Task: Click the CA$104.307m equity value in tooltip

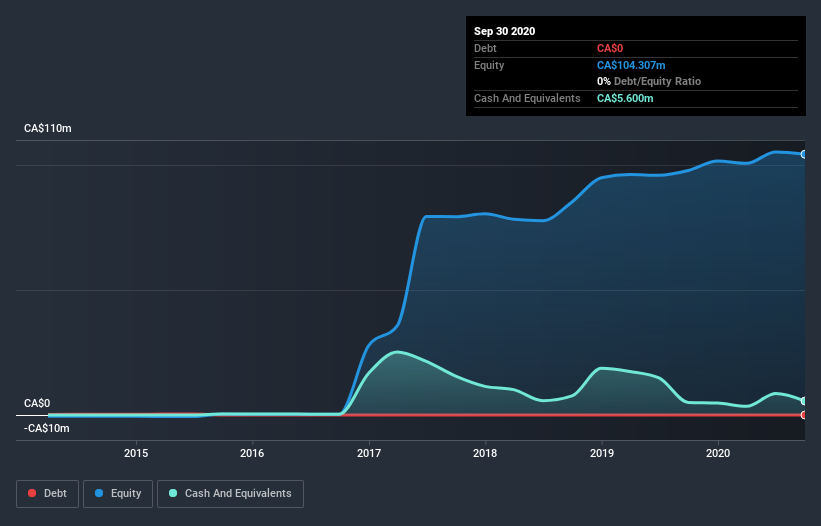Action: click(631, 65)
